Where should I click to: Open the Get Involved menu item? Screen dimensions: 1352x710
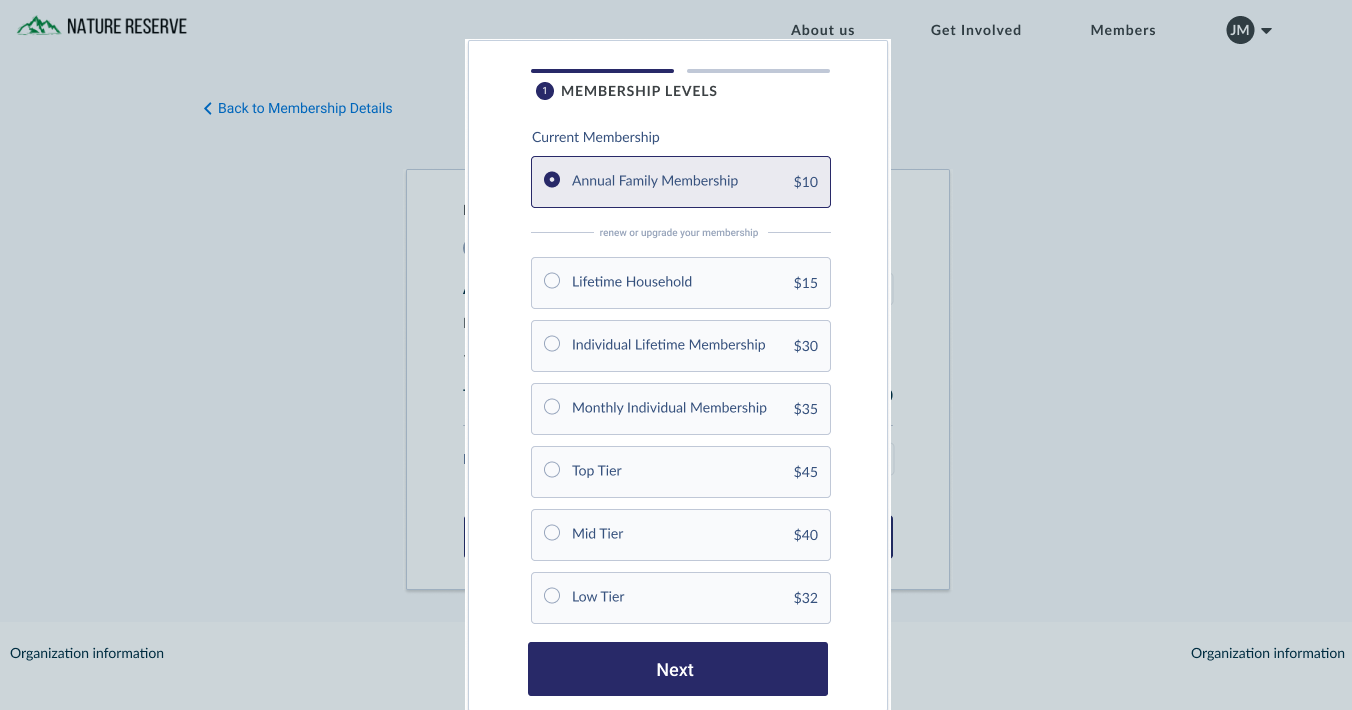[976, 30]
